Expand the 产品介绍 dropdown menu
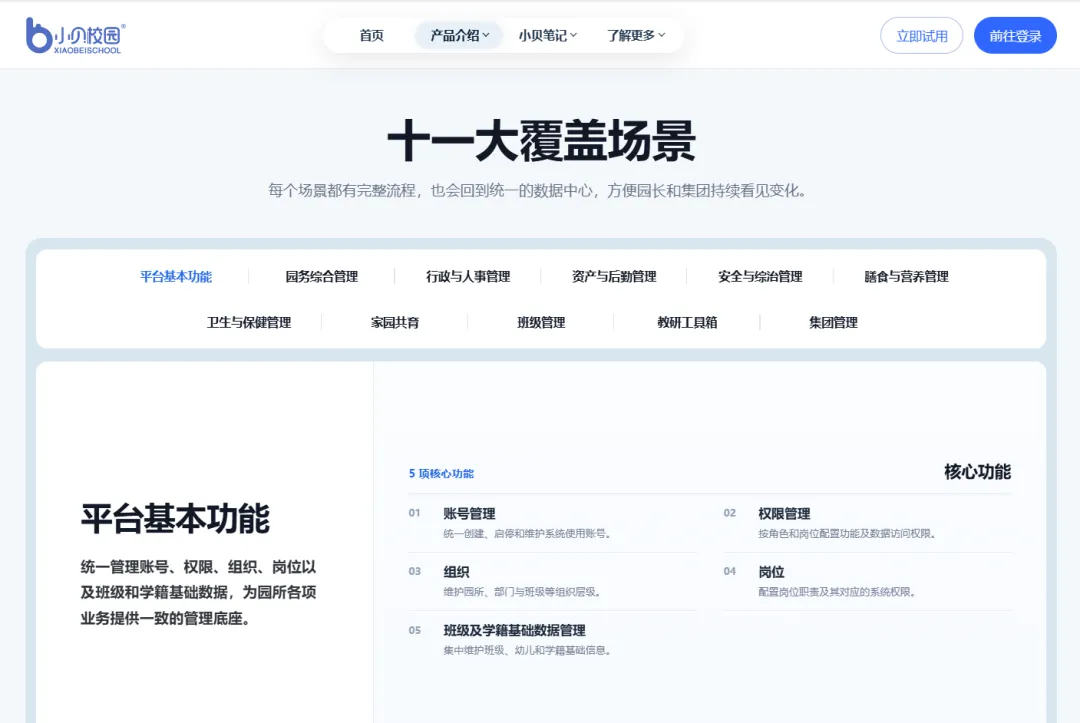The image size is (1080, 723). 459,35
